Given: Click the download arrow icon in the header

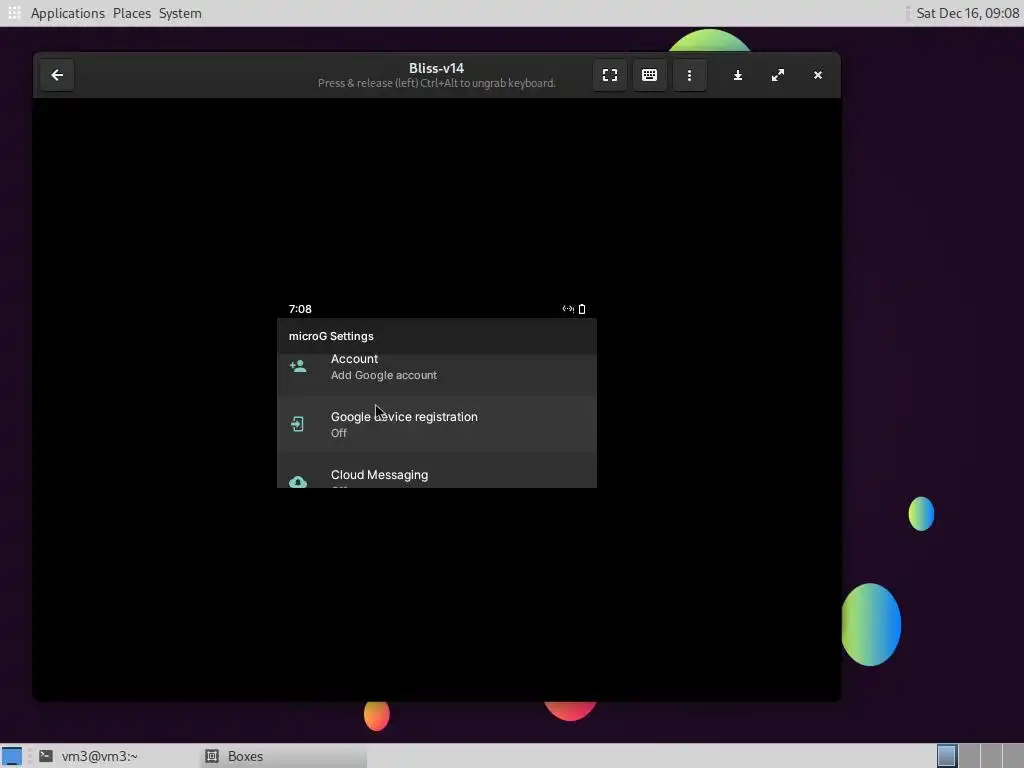Looking at the screenshot, I should click(737, 75).
